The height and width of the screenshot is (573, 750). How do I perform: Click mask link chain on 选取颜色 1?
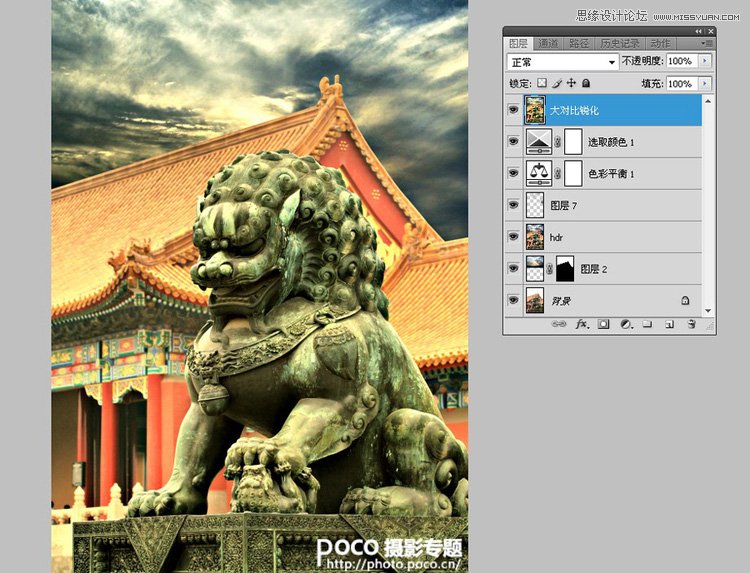(558, 142)
